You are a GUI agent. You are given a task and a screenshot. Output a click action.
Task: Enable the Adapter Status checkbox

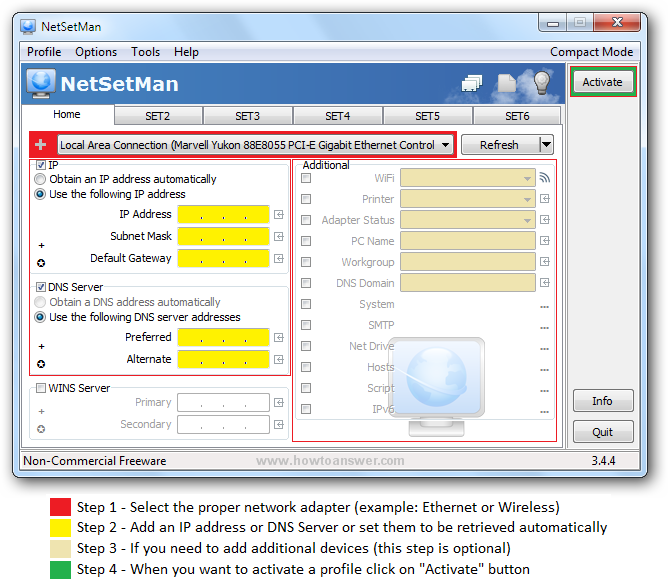(x=306, y=220)
